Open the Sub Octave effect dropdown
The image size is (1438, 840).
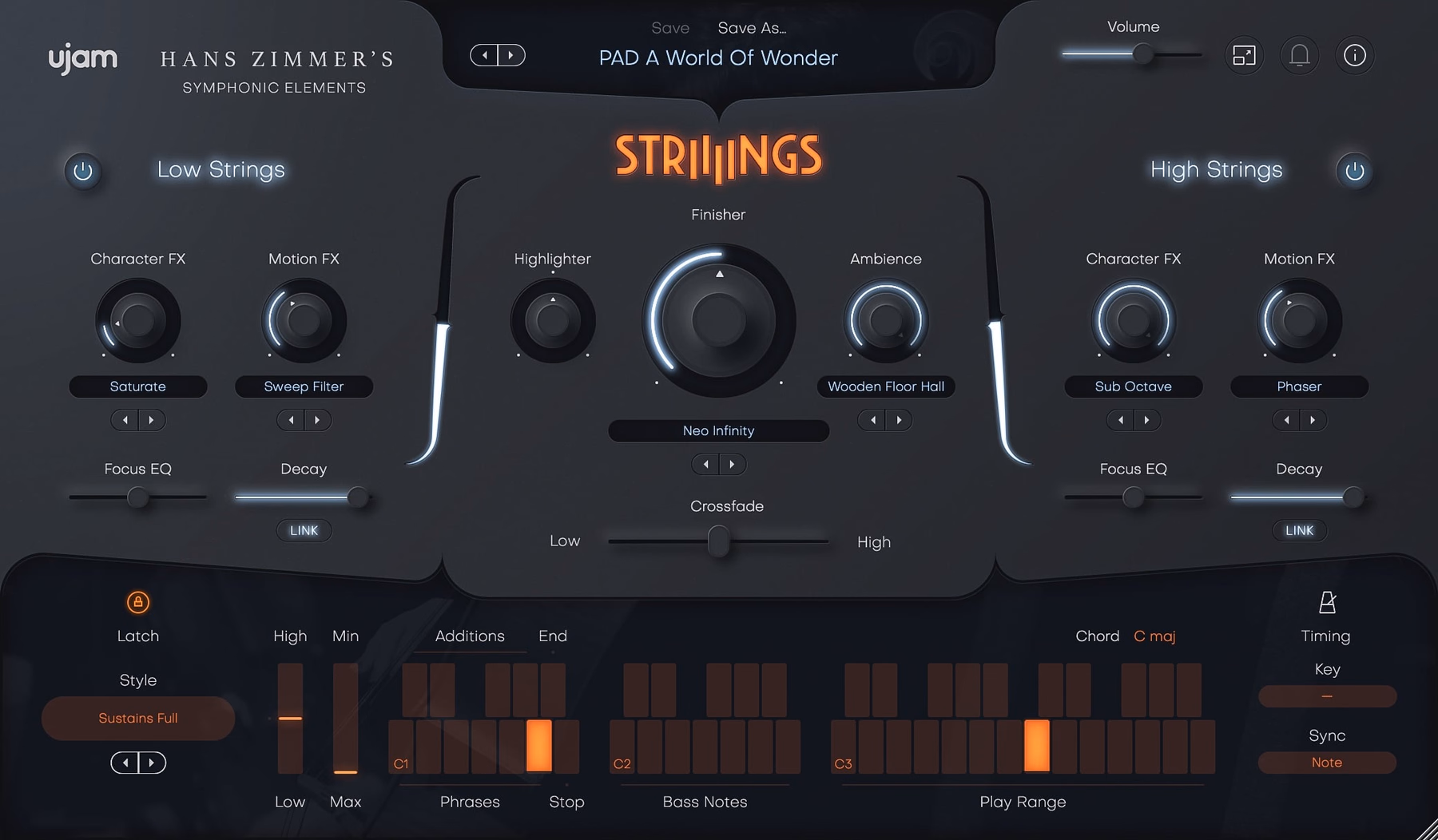[x=1133, y=386]
